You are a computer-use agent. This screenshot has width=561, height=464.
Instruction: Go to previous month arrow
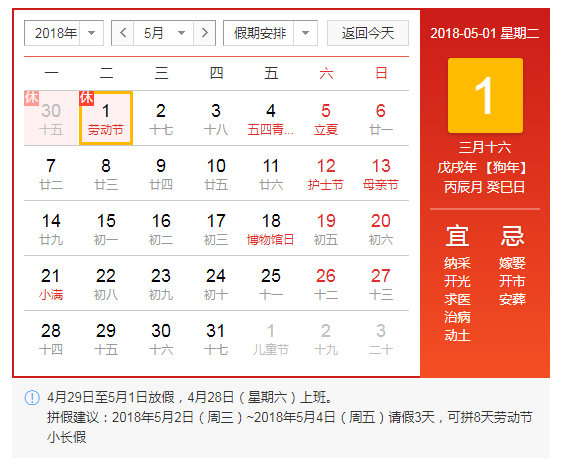(123, 33)
